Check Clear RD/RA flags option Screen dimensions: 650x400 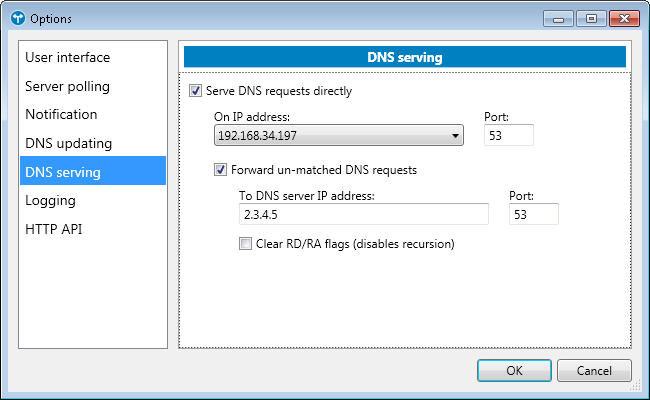(246, 243)
